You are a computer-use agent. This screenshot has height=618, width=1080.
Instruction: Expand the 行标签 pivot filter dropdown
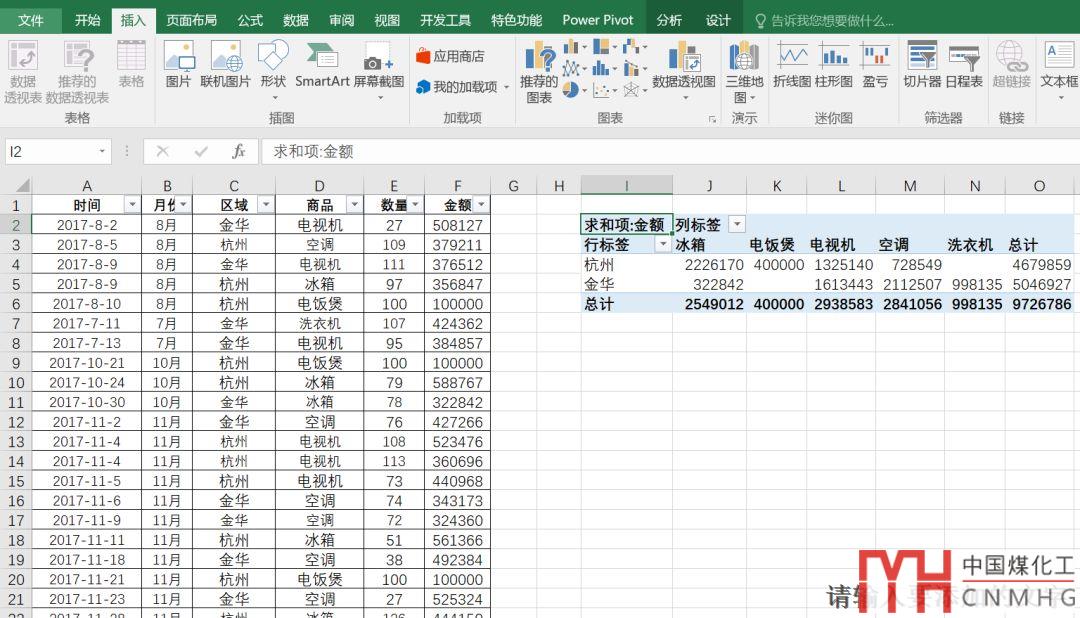point(661,245)
